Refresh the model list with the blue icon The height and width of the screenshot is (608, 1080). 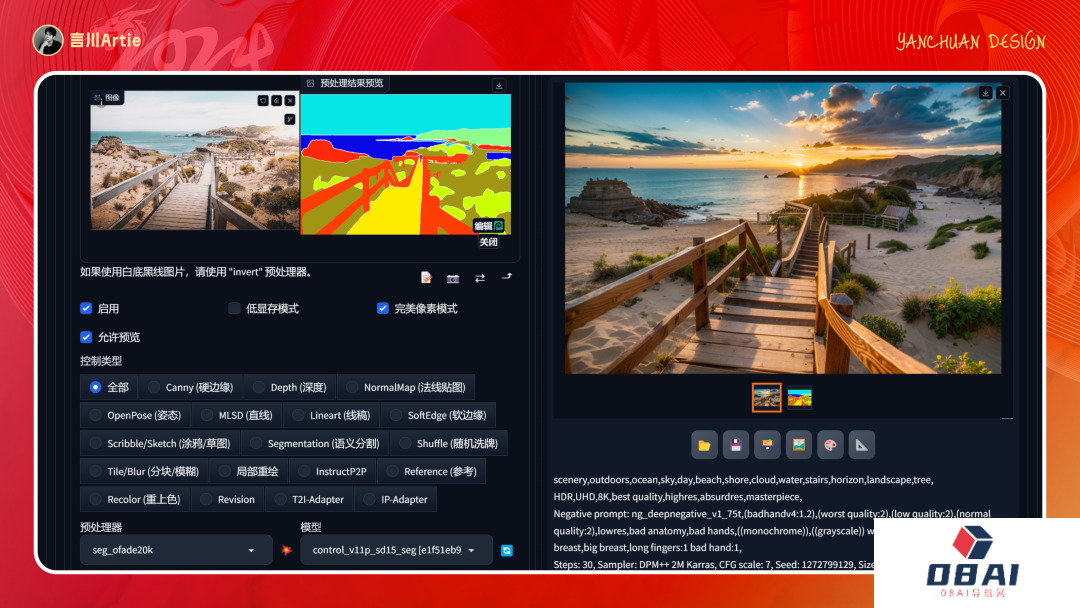(507, 550)
